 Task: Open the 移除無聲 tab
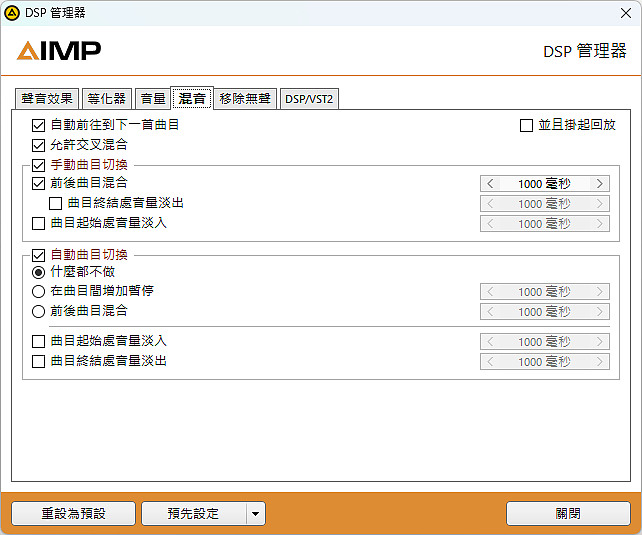point(245,99)
